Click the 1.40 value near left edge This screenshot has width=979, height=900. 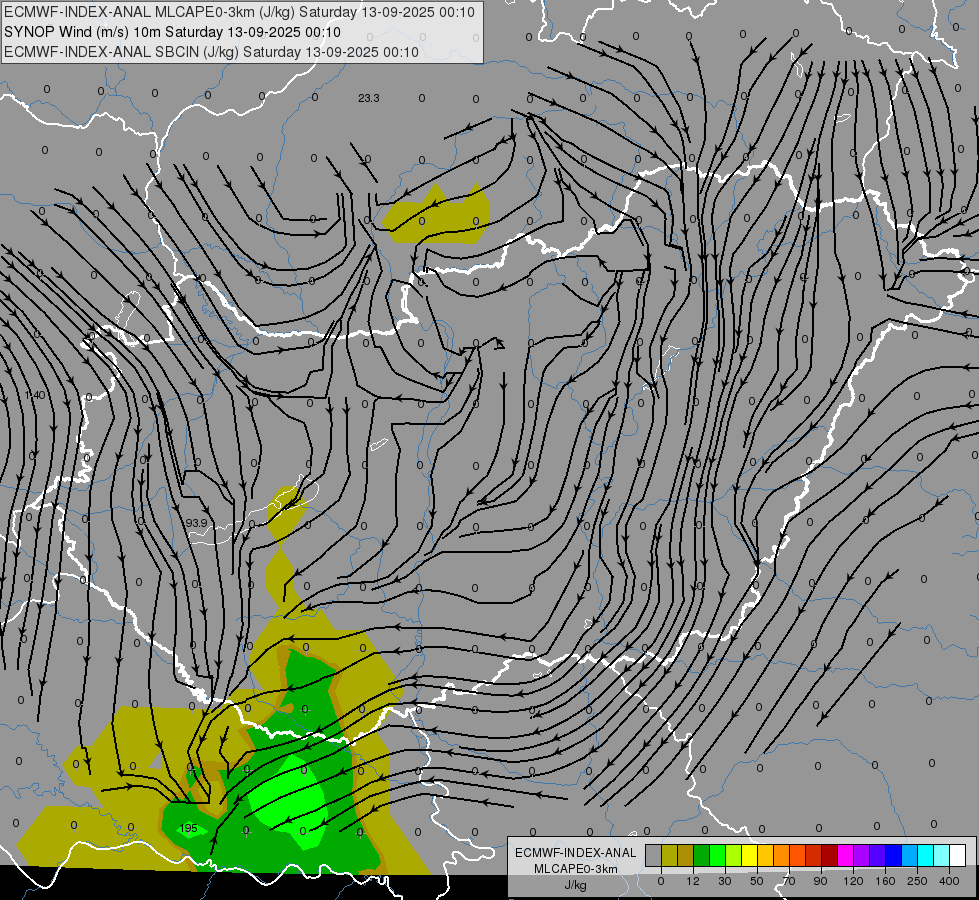(x=36, y=395)
